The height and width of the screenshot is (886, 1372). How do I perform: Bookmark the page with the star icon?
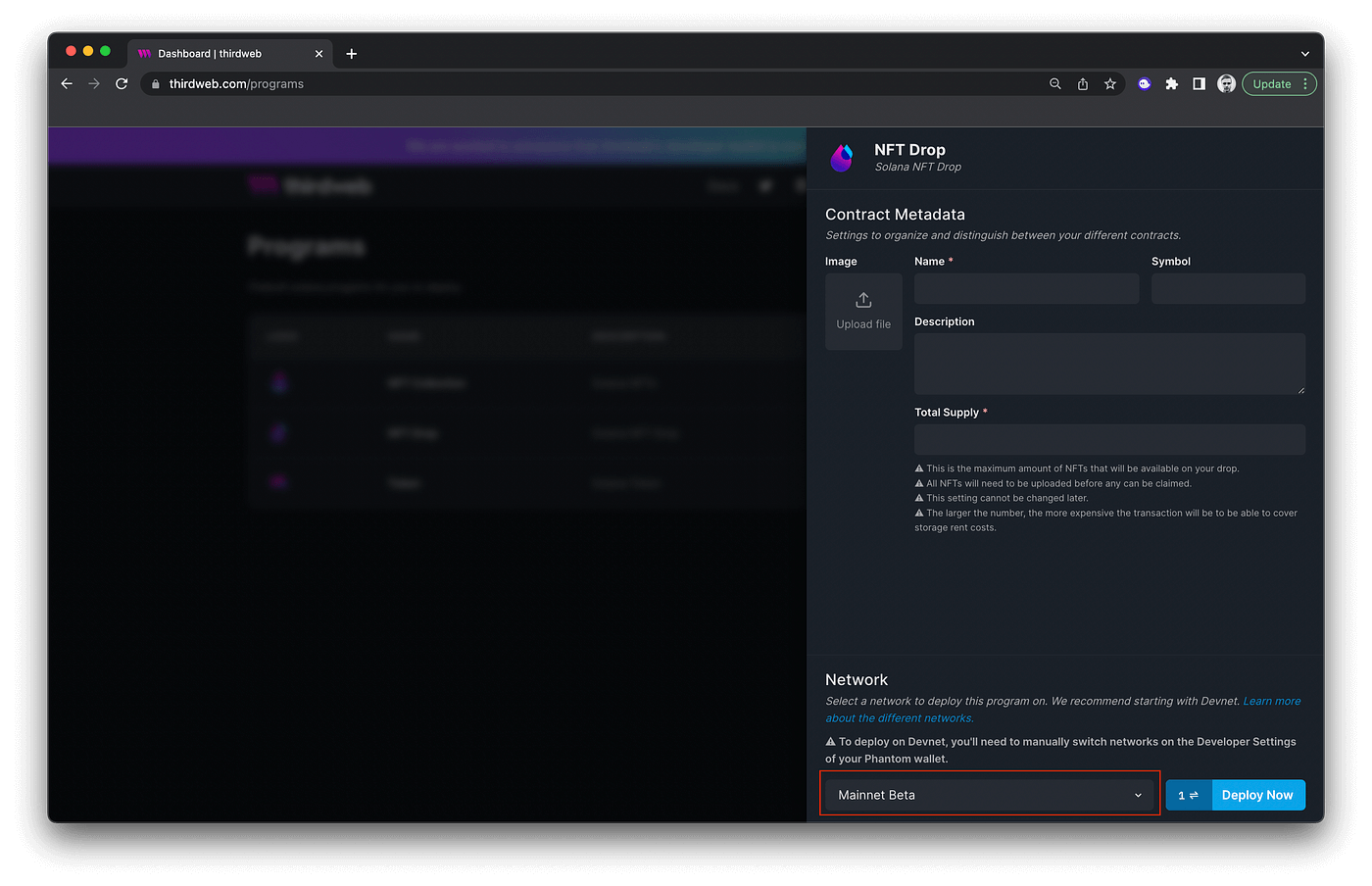point(1110,84)
